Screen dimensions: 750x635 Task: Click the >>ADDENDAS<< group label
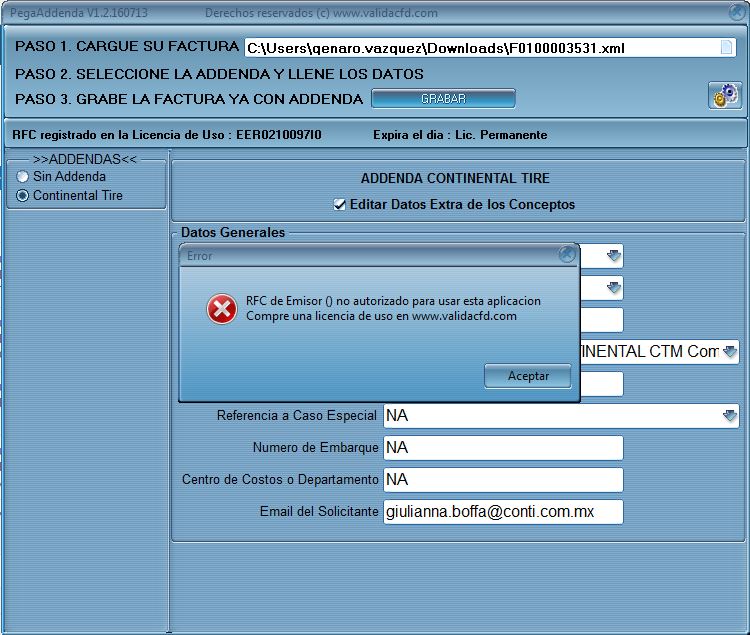coord(85,159)
